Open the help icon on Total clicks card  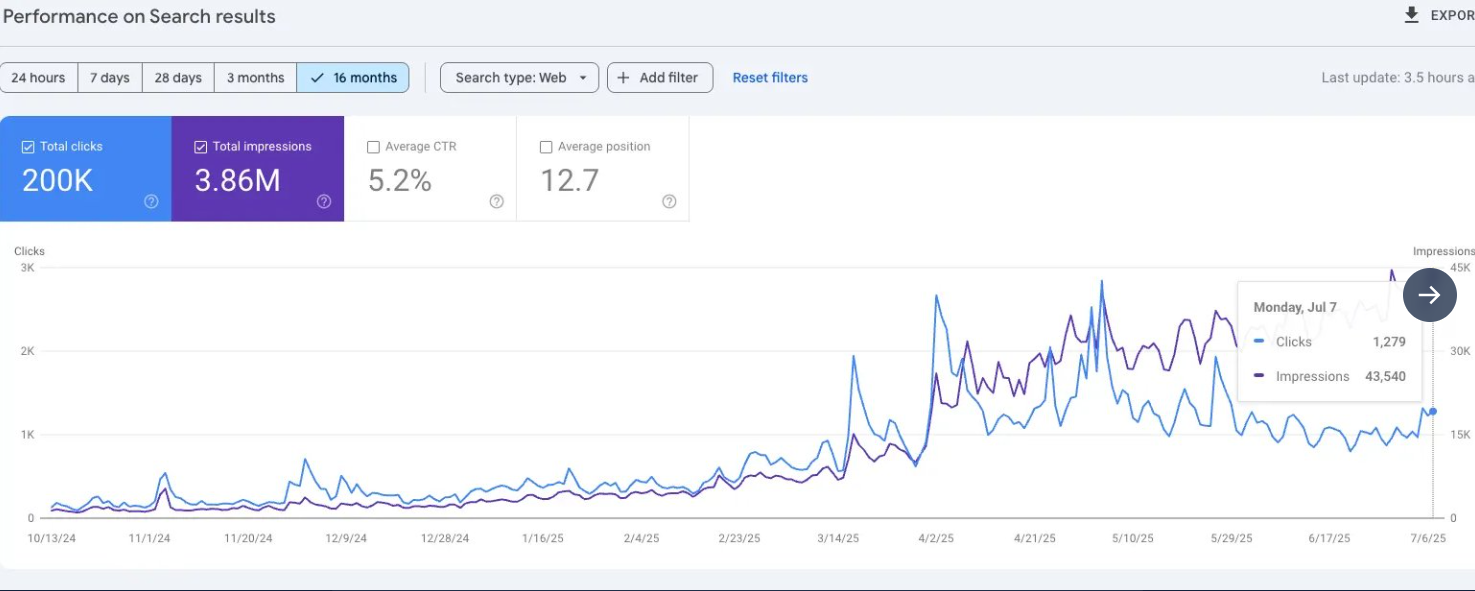[x=151, y=201]
